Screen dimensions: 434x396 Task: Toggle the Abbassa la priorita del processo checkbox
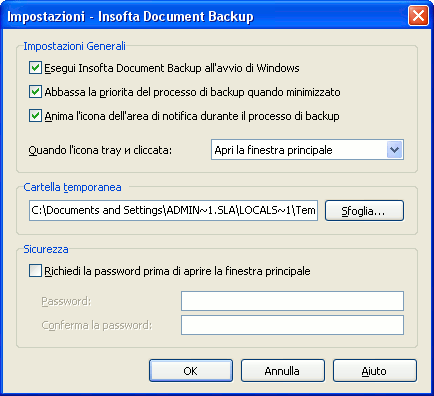click(35, 92)
